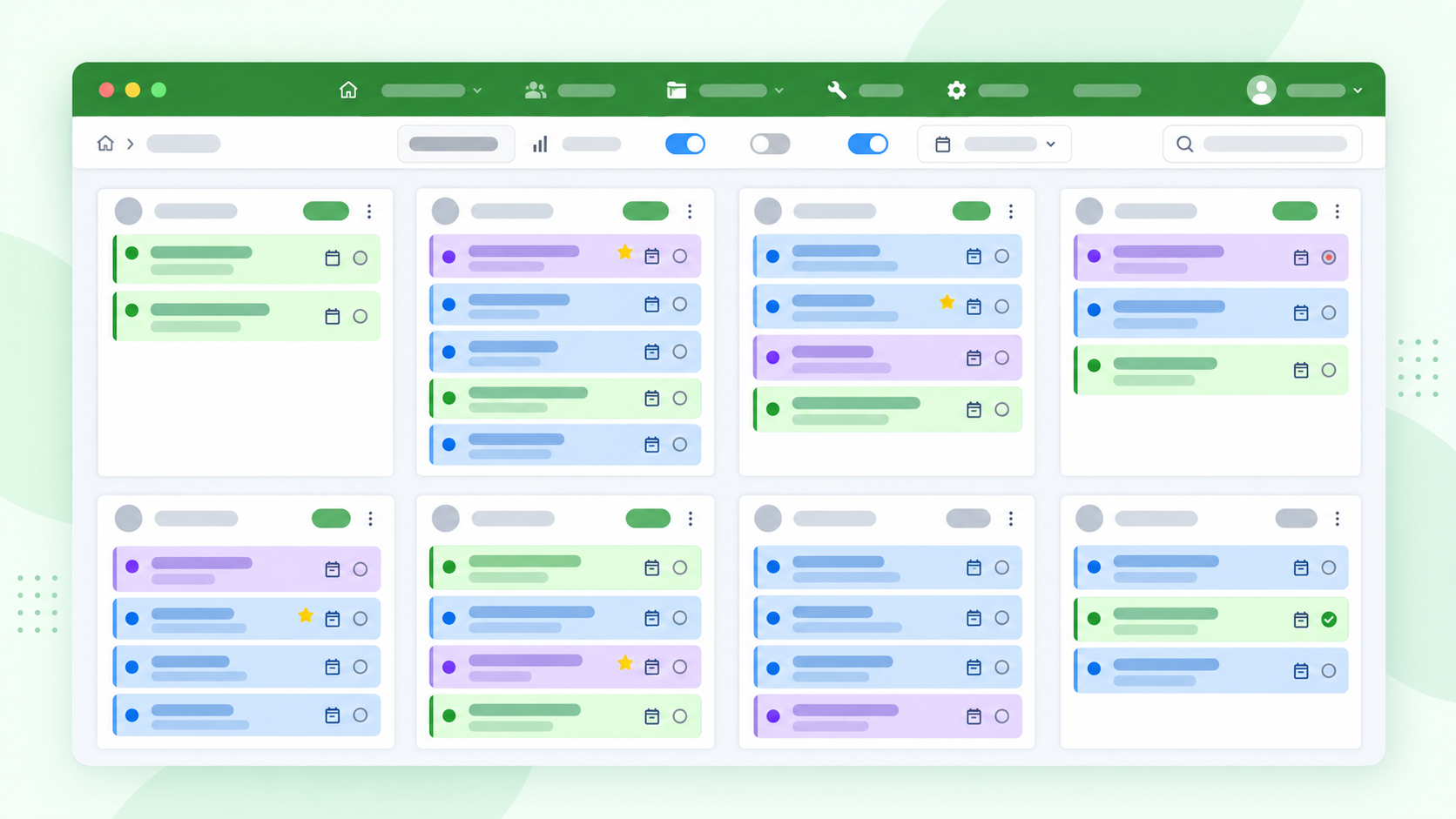Screen dimensions: 1456x819
Task: Click the star in the top-row second card's purple row
Action: point(625,252)
